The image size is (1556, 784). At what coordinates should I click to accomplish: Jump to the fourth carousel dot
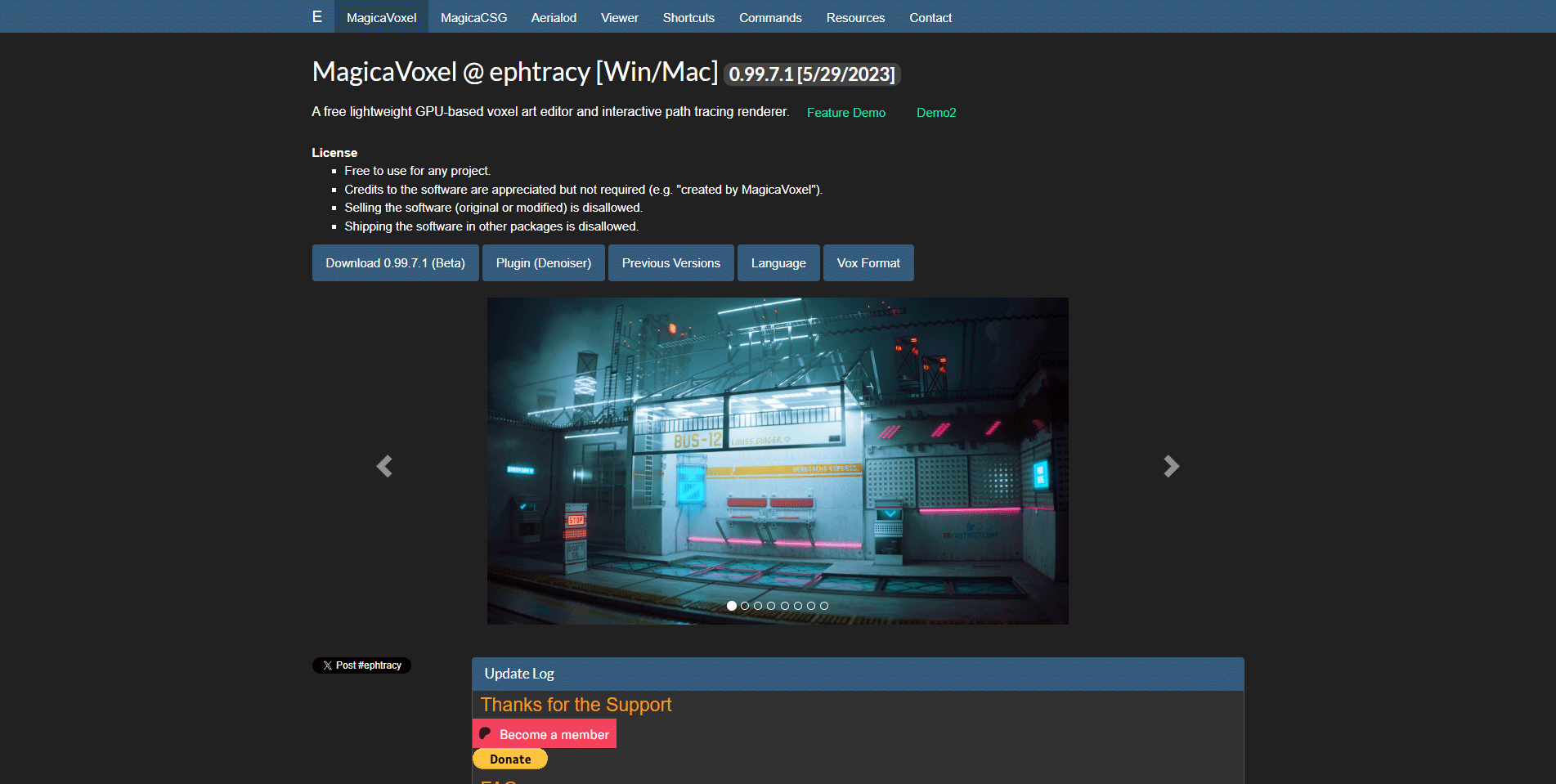tap(771, 606)
